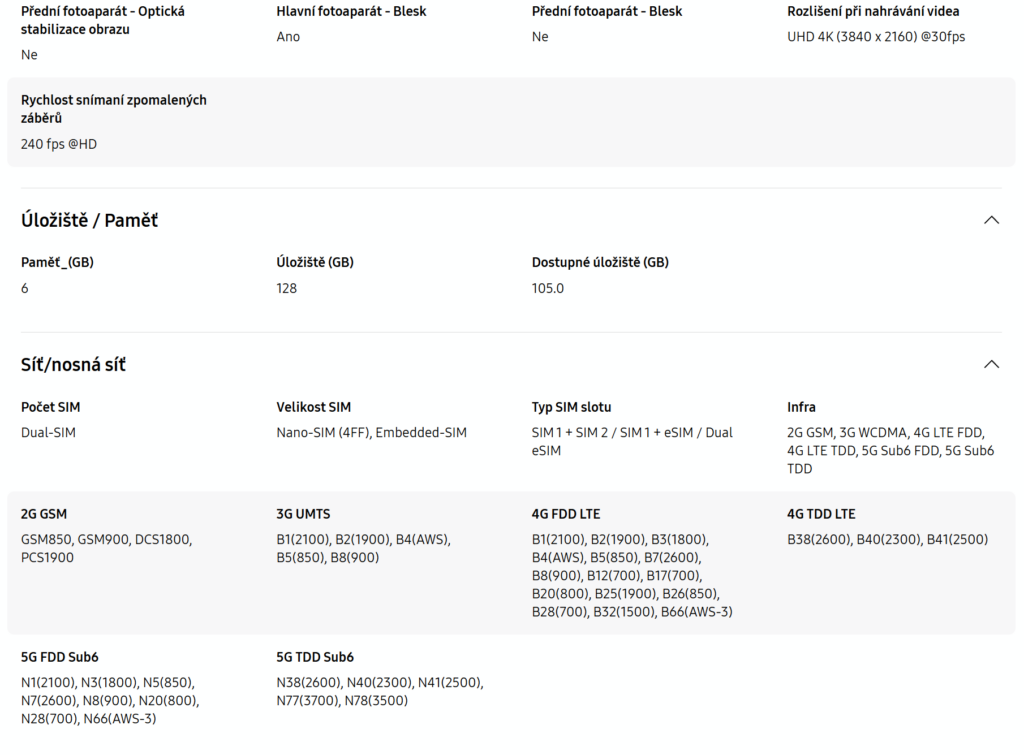This screenshot has width=1024, height=755.
Task: Click the 2G GSM spec heading
Action: [x=44, y=514]
